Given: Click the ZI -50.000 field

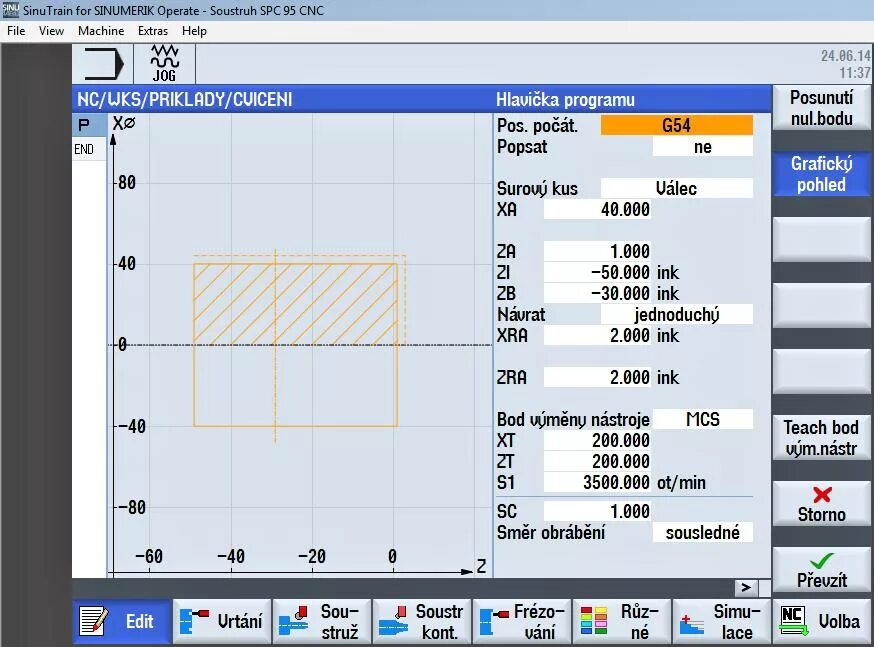Looking at the screenshot, I should (598, 273).
